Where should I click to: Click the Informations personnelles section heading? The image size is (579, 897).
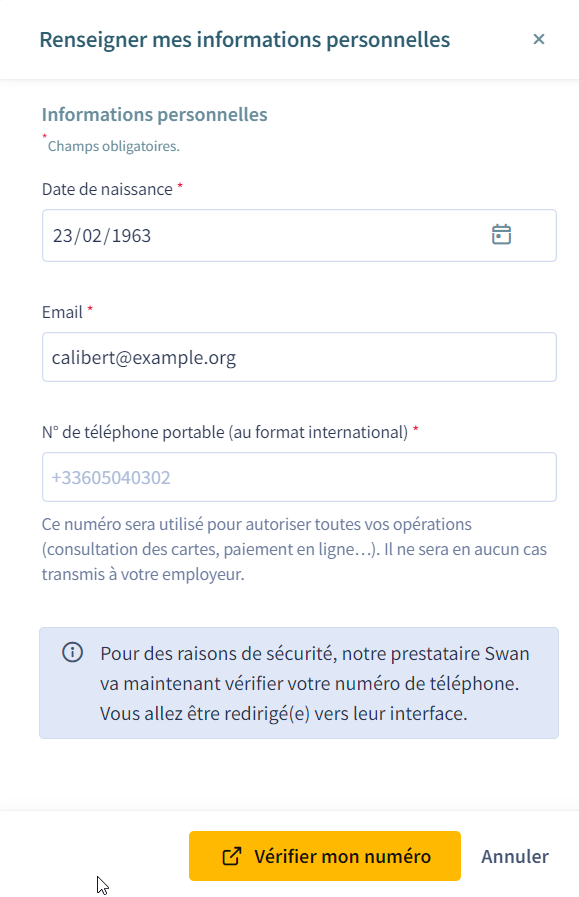pos(154,114)
